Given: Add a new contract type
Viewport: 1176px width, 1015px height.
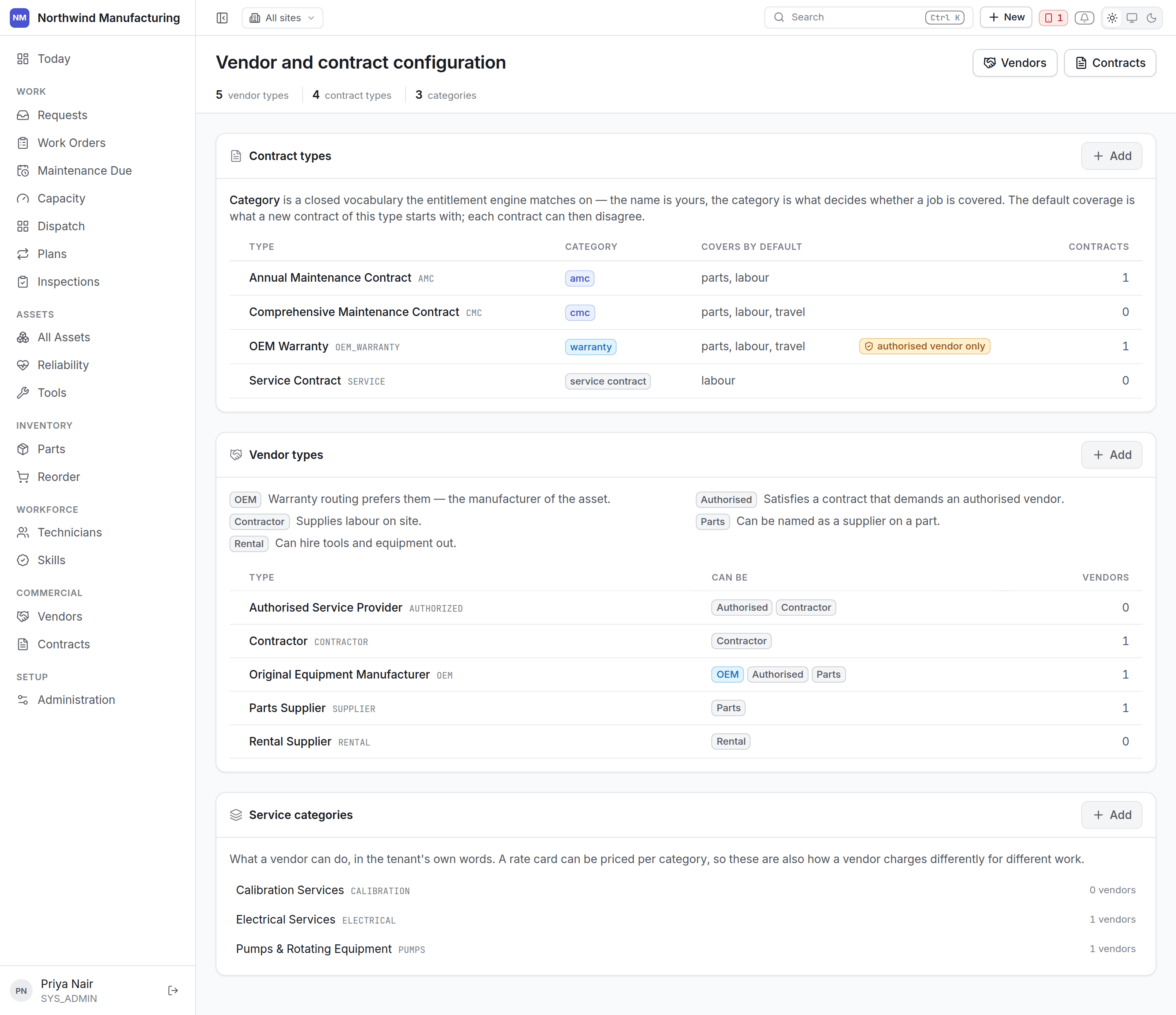Looking at the screenshot, I should [x=1111, y=156].
